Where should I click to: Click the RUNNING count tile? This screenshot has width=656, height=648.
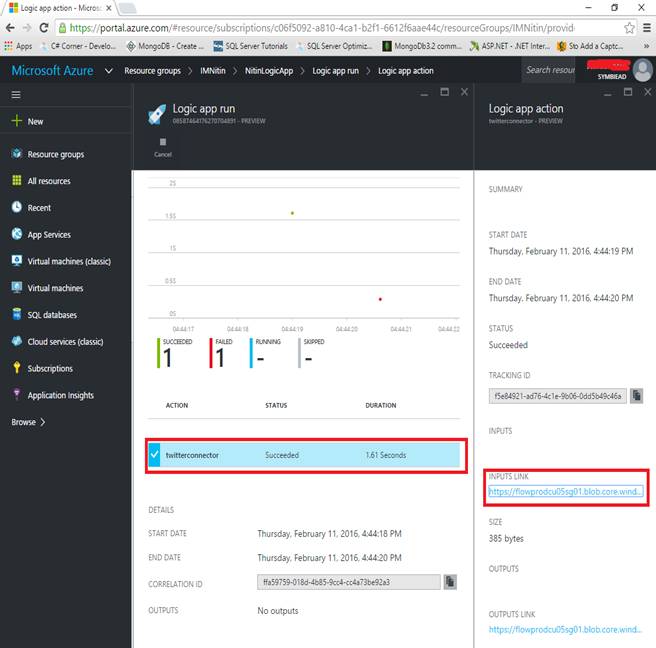(265, 353)
